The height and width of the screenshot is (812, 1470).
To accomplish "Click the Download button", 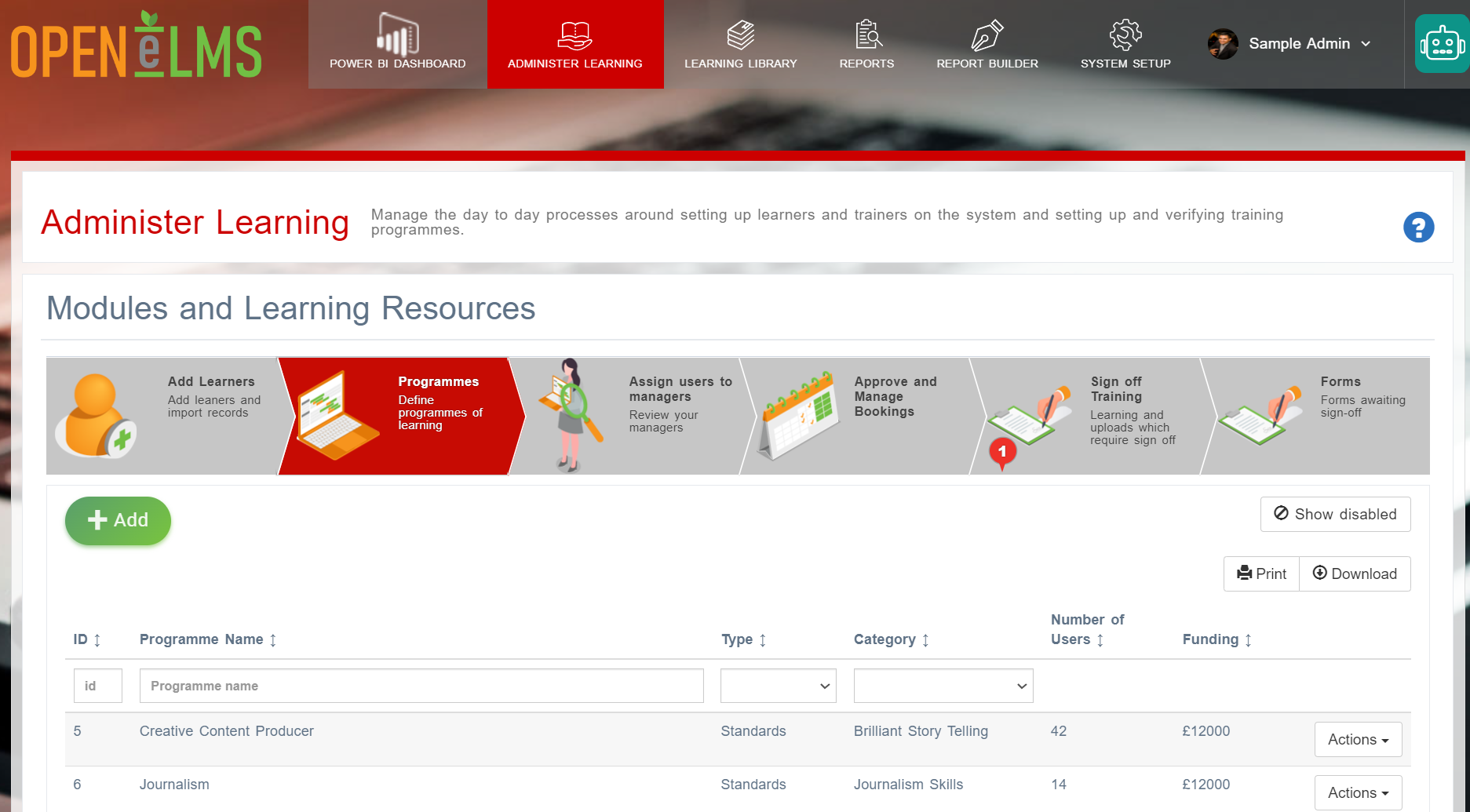I will [x=1355, y=573].
